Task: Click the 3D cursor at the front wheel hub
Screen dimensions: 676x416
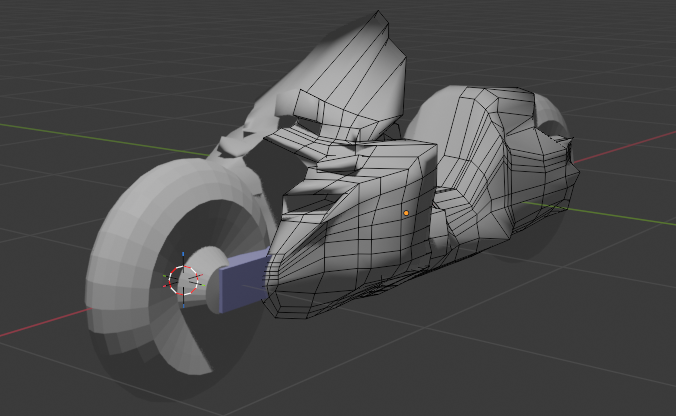Action: (182, 280)
